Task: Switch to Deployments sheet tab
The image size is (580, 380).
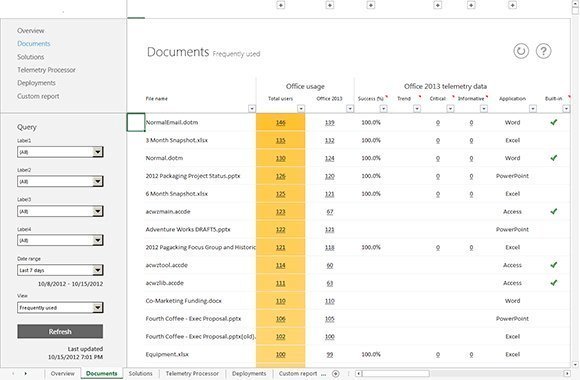Action: (x=249, y=374)
